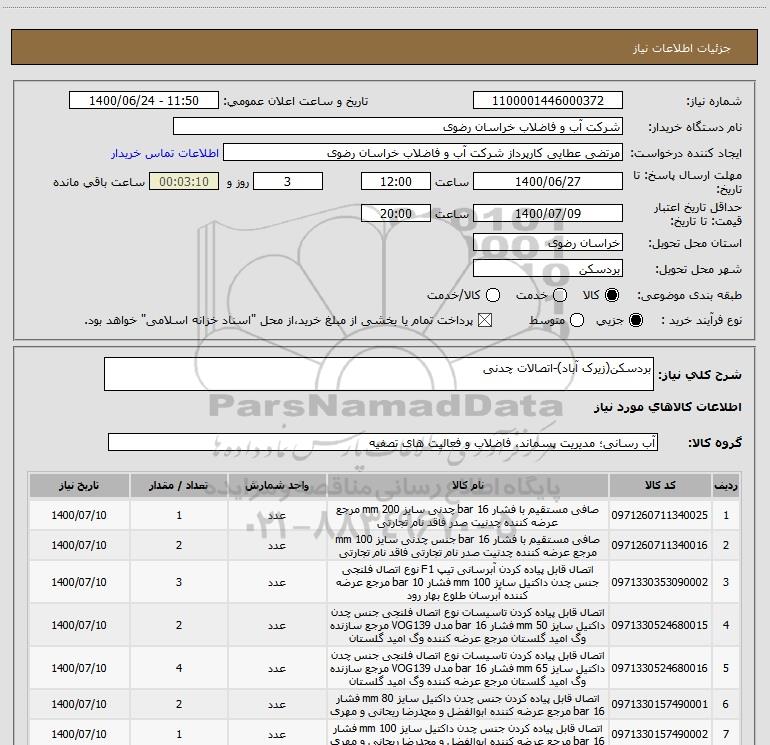Image resolution: width=770 pixels, height=745 pixels.
Task: Select the خدمت radio button
Action: click(x=560, y=295)
